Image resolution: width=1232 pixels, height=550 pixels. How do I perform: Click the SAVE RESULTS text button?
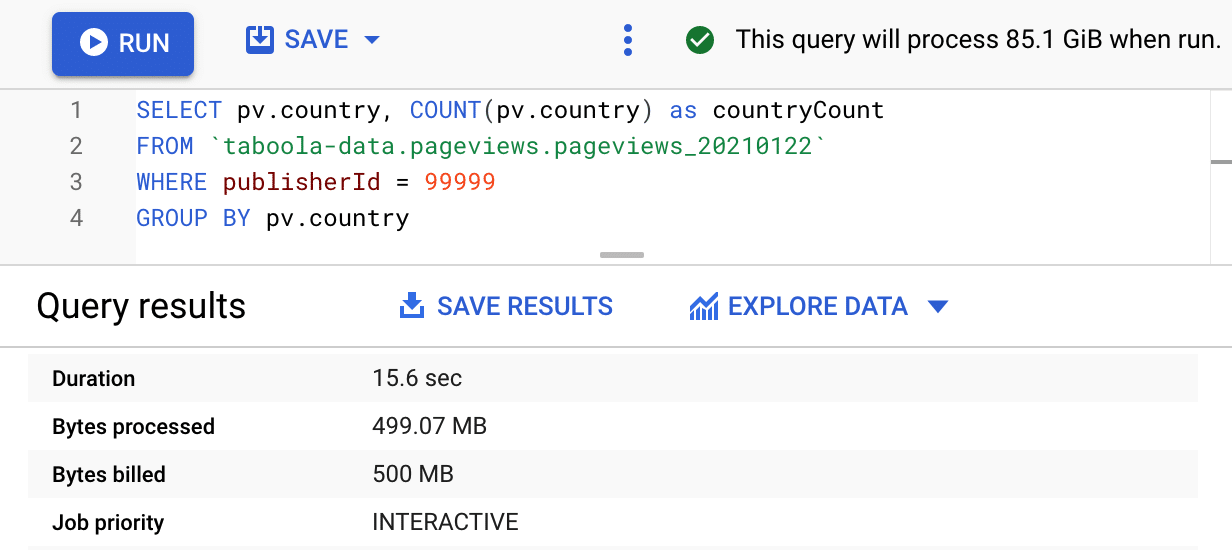click(x=525, y=306)
